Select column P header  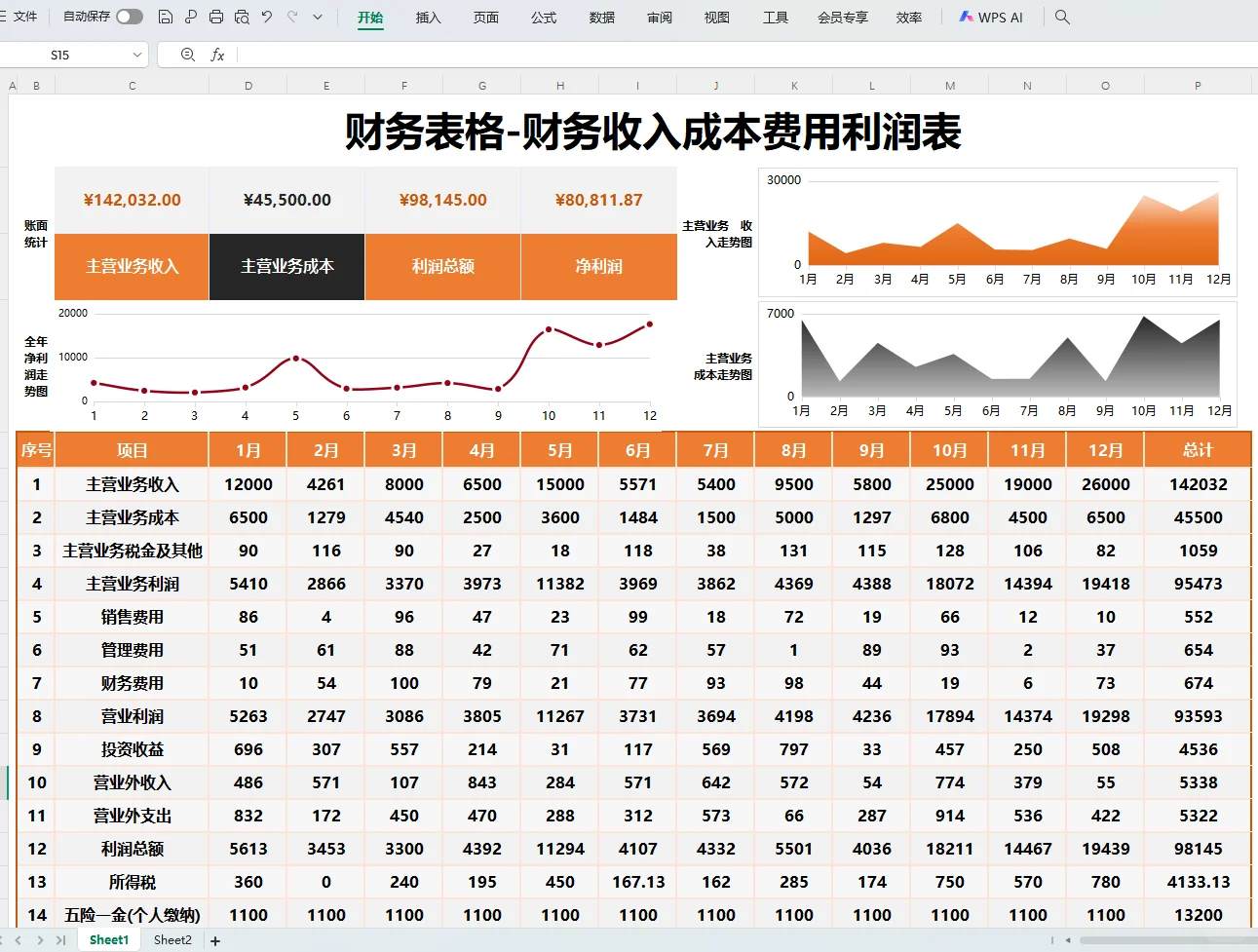[x=1198, y=86]
